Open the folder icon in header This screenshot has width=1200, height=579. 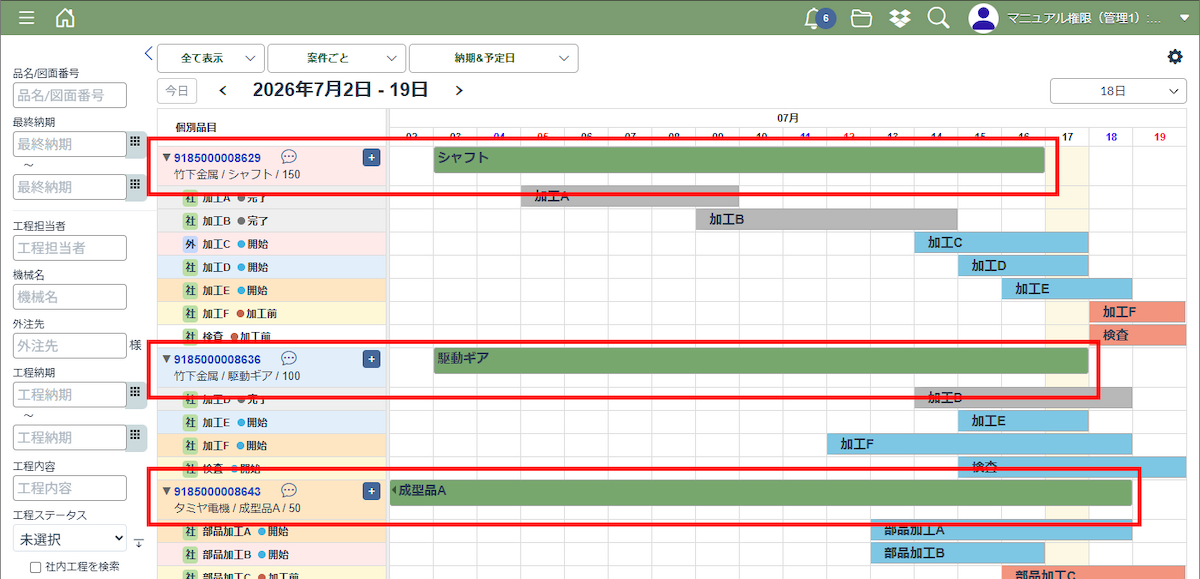(861, 18)
